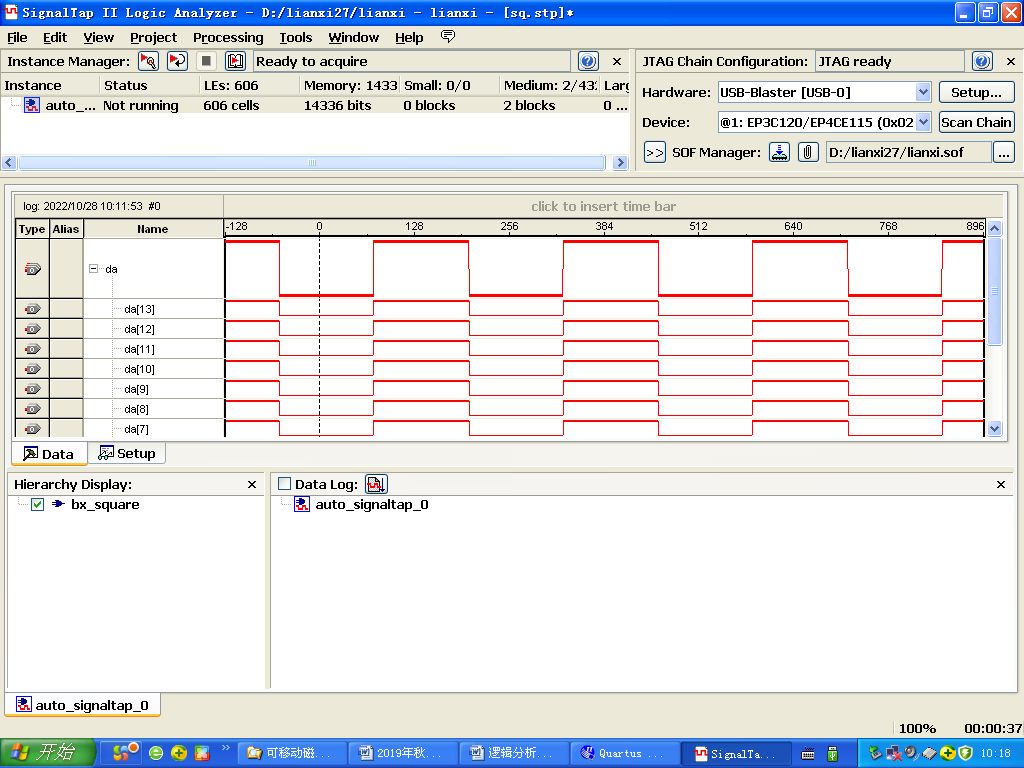Screen dimensions: 1024x768
Task: Click the hardware Setup... button
Action: (x=976, y=92)
